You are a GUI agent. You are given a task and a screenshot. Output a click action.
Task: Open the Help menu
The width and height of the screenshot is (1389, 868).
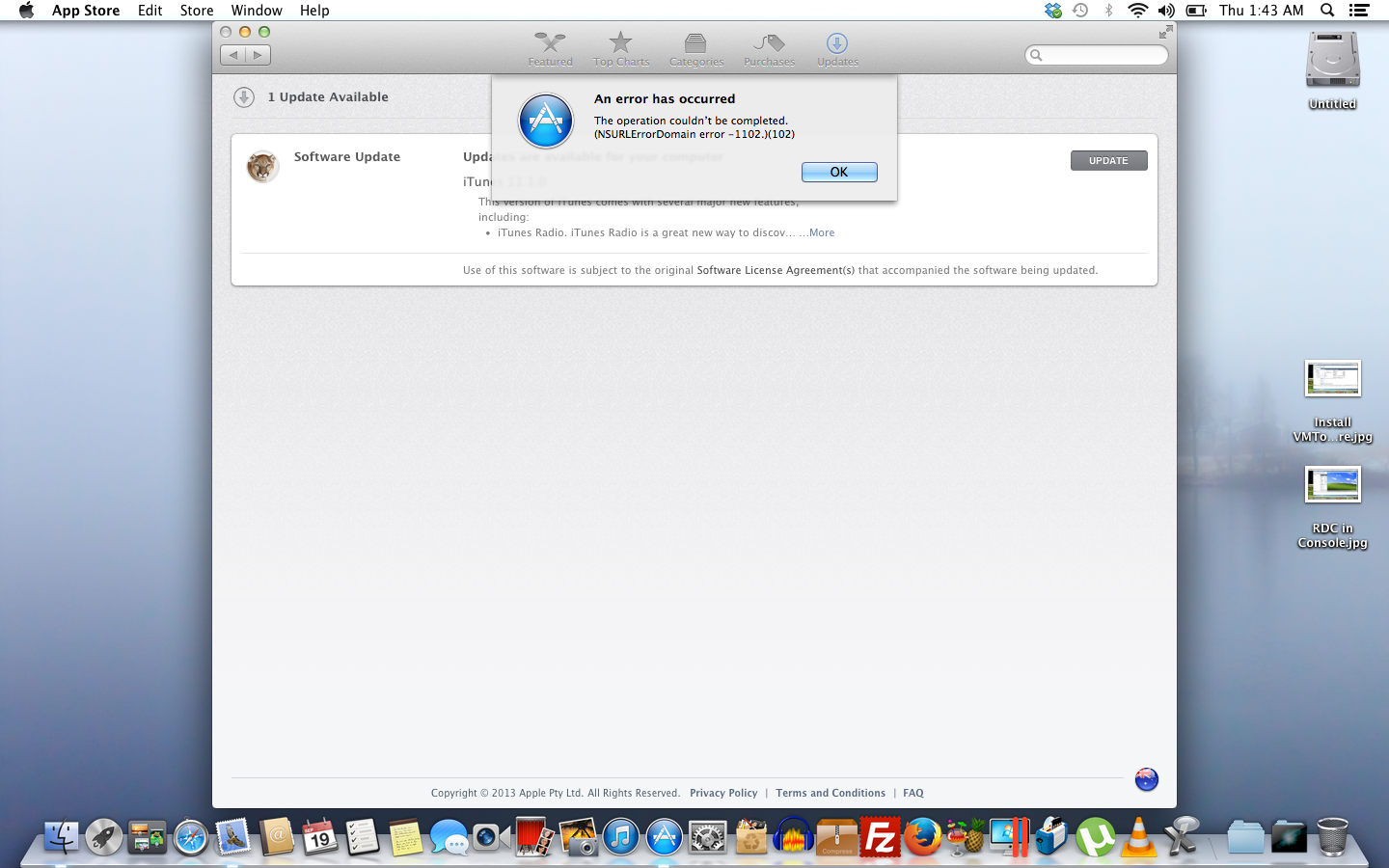pos(314,11)
